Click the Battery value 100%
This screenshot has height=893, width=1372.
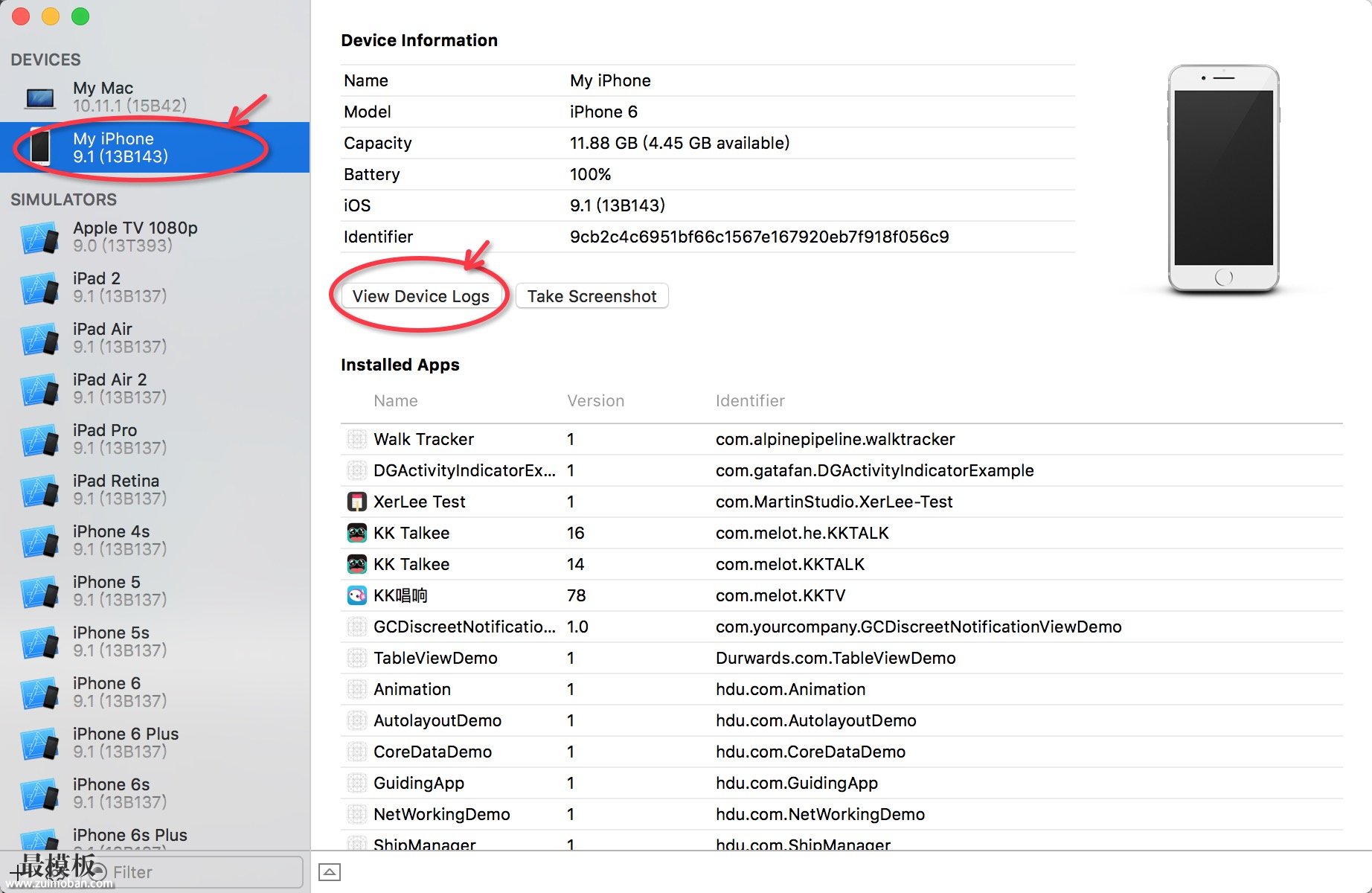pyautogui.click(x=590, y=174)
